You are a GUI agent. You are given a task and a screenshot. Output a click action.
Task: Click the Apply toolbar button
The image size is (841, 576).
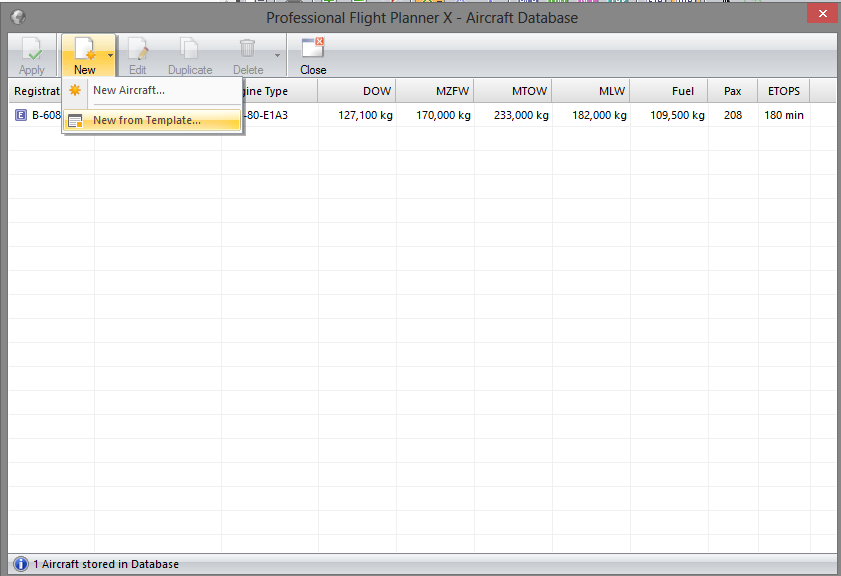[x=32, y=56]
